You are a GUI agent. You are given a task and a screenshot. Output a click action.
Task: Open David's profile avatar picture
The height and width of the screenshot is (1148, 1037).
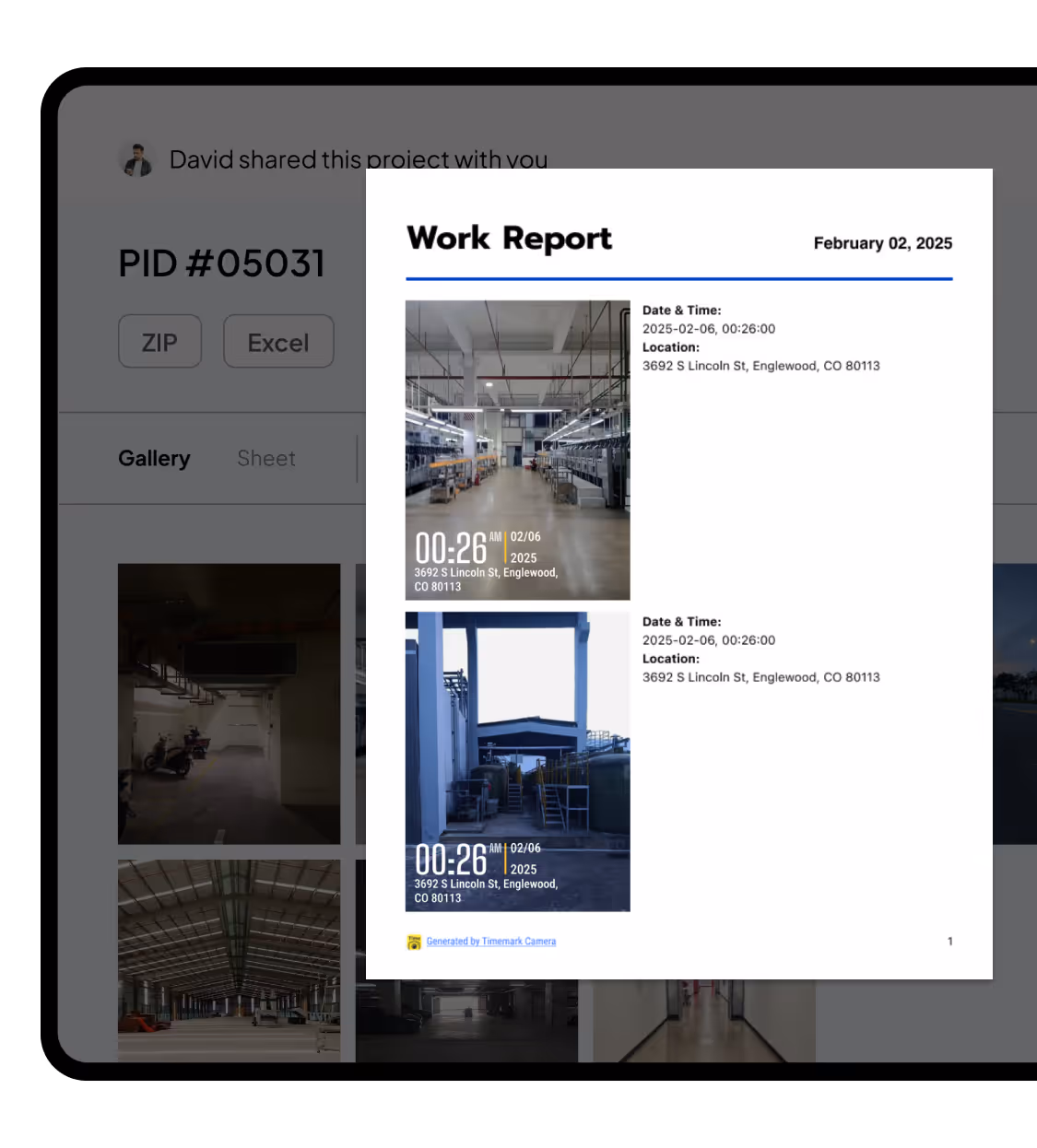coord(137,158)
